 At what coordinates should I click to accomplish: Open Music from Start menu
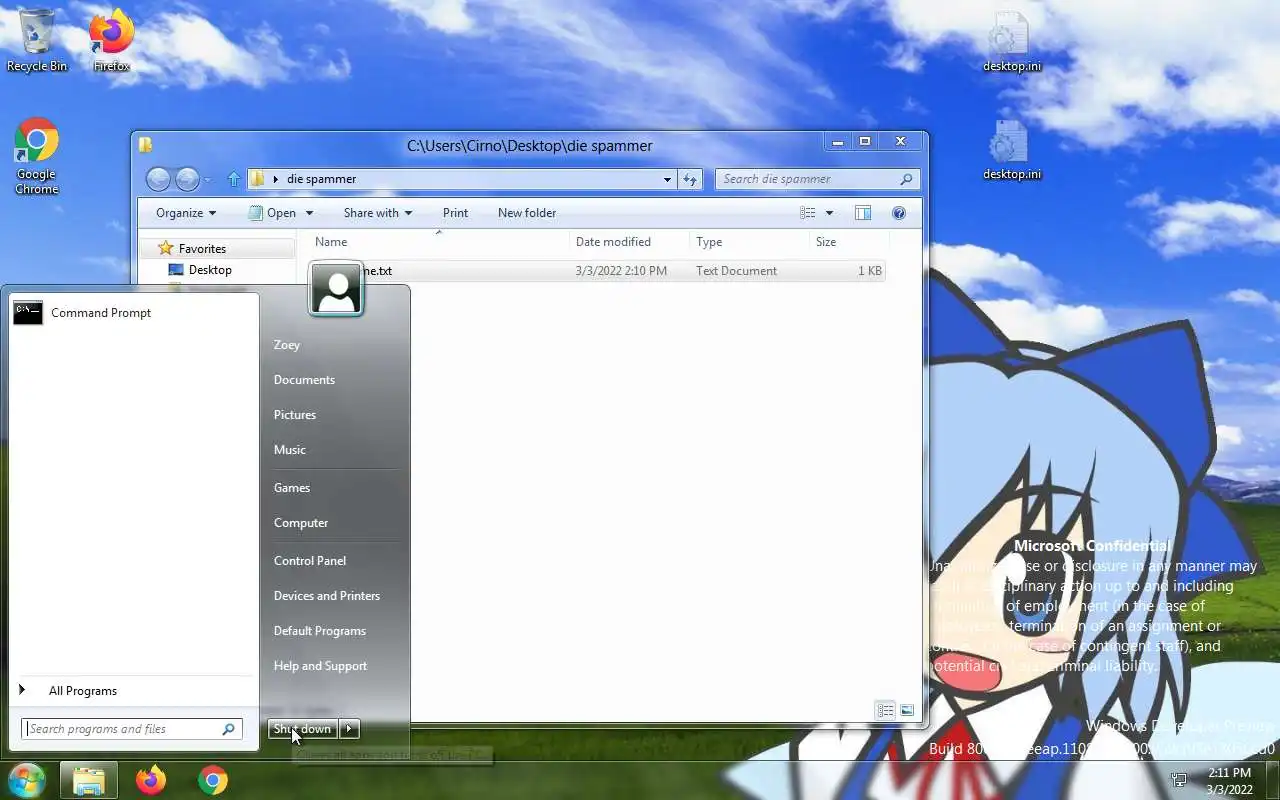tap(290, 450)
